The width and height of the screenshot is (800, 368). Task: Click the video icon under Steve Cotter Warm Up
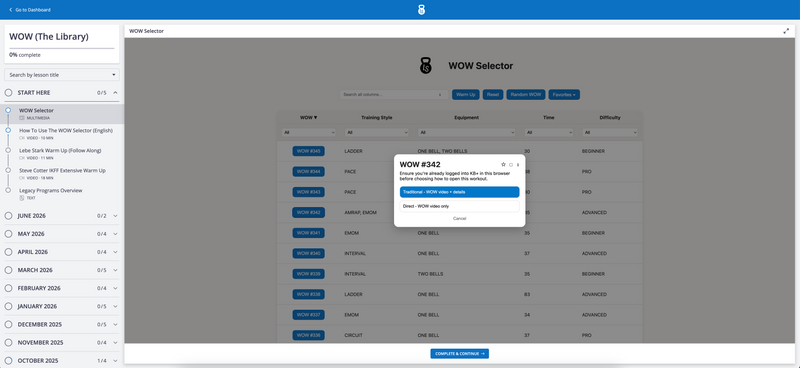tap(22, 178)
